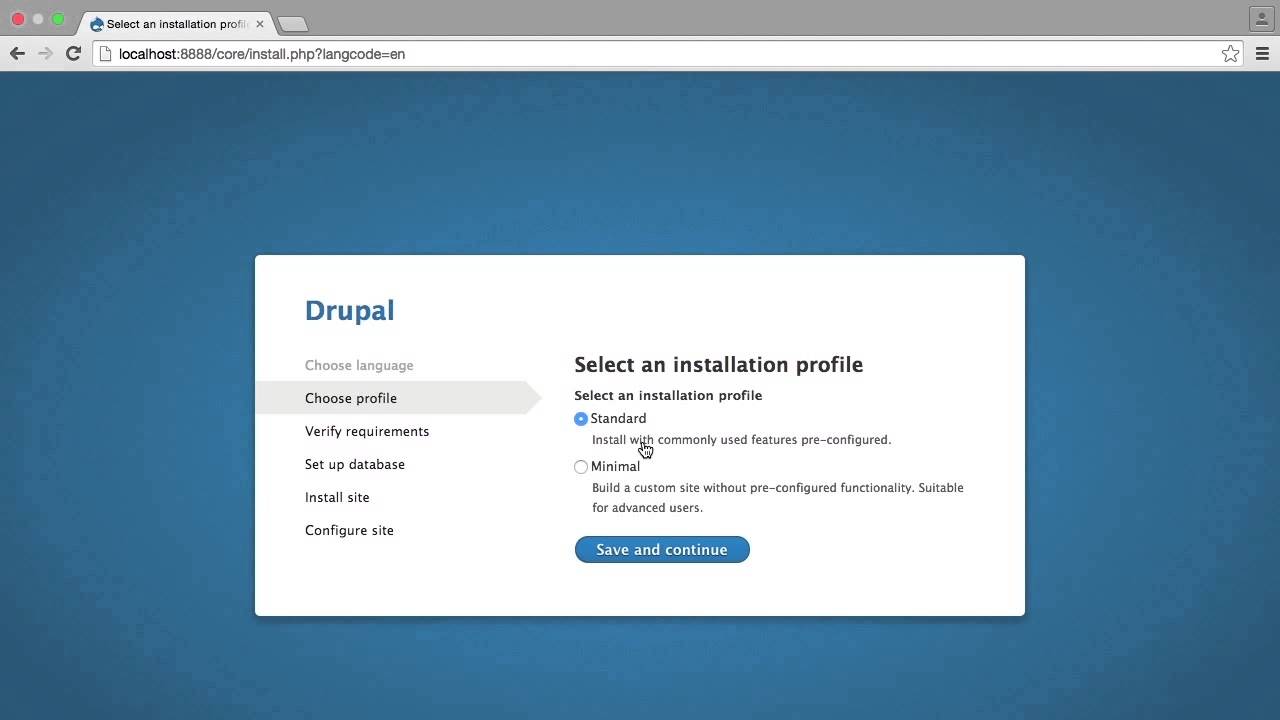Screen dimensions: 1280x720
Task: Select the Minimal installation profile
Action: [x=581, y=467]
